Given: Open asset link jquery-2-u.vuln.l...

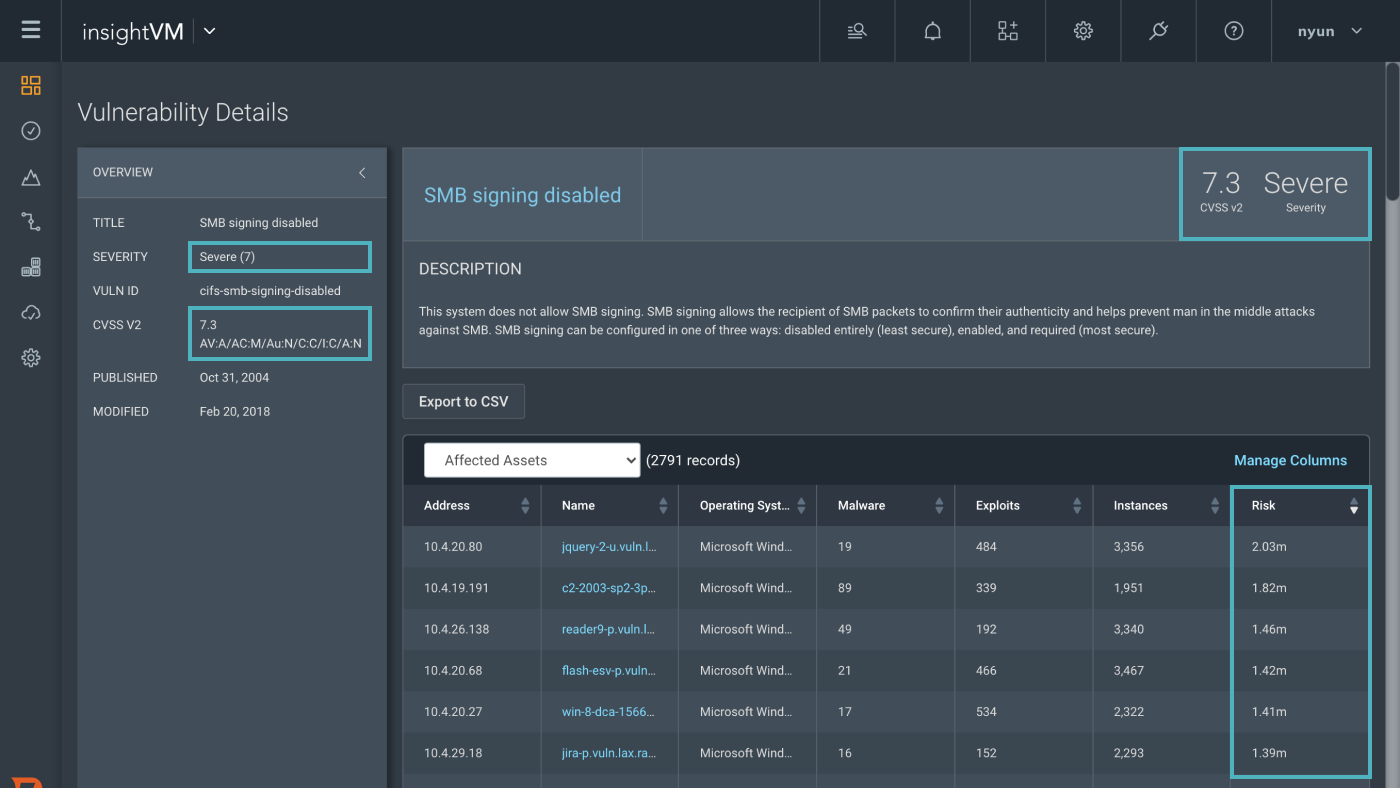Looking at the screenshot, I should pos(608,547).
